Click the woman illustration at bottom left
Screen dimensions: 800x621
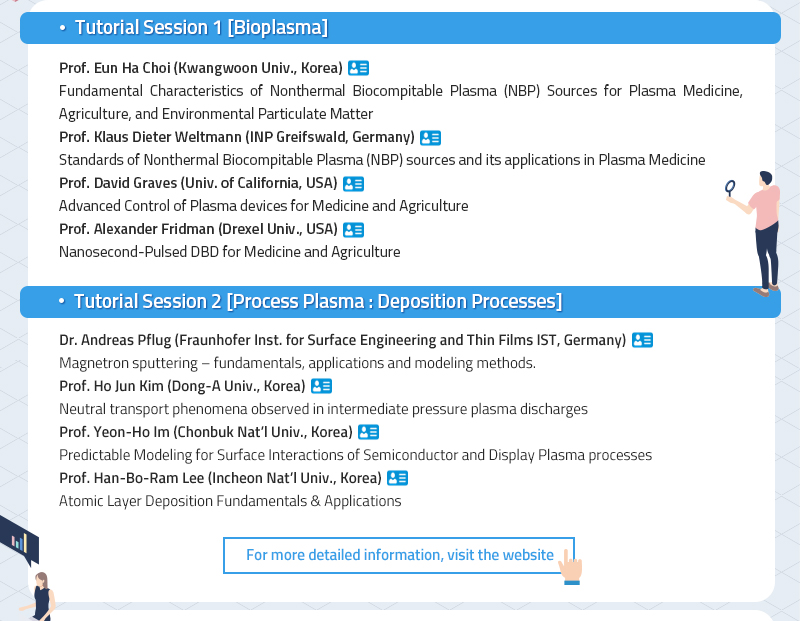[x=38, y=596]
